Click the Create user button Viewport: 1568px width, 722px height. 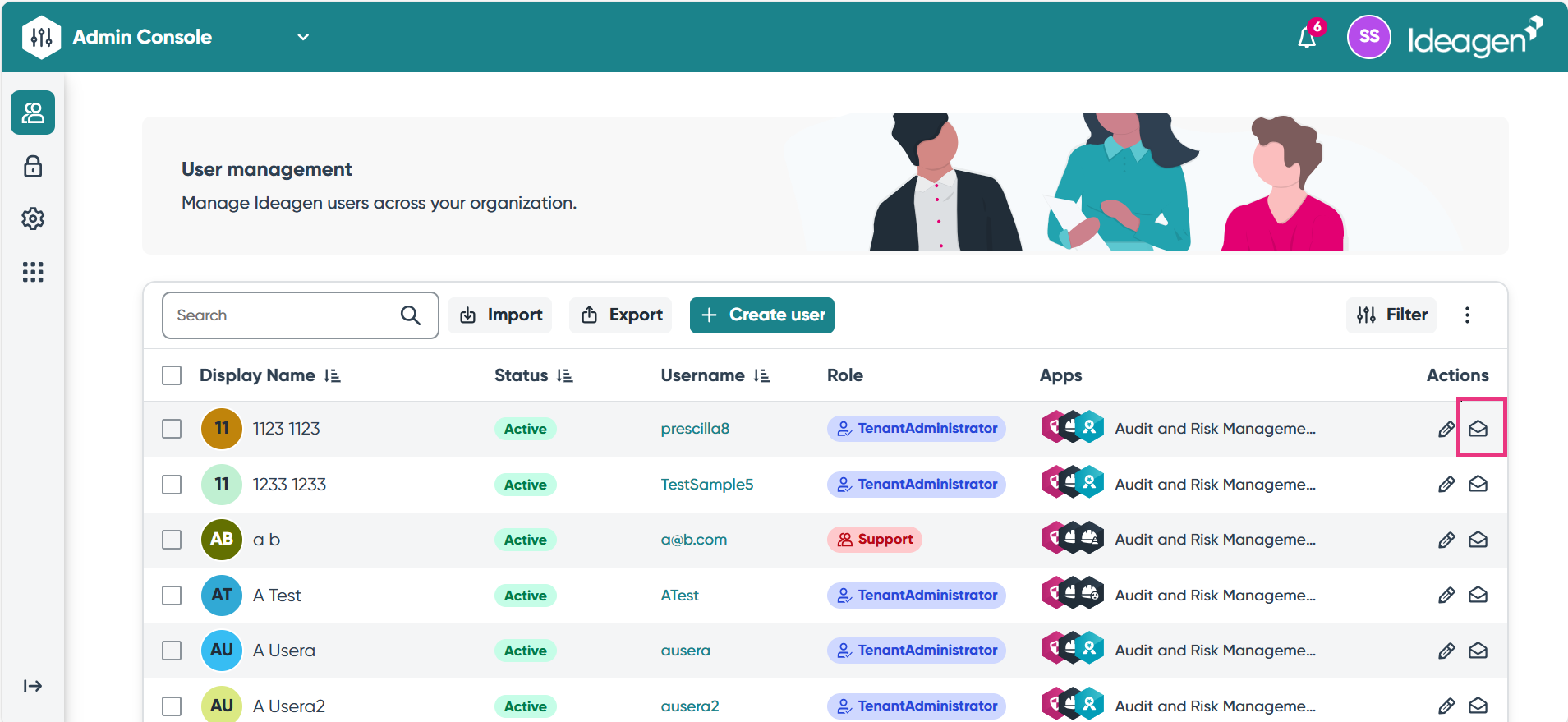[762, 315]
